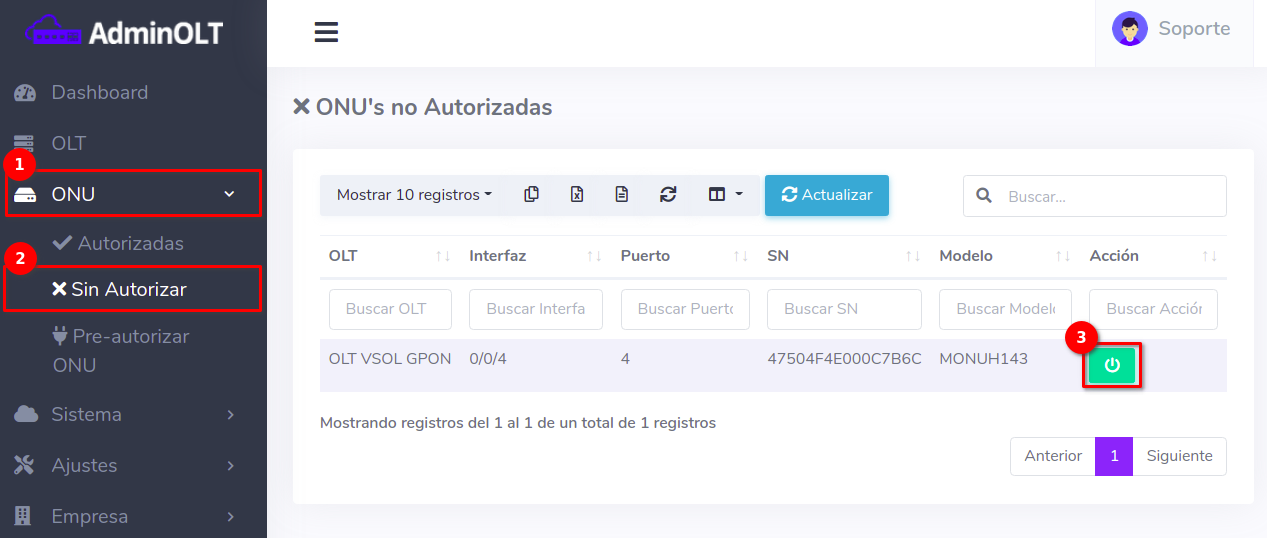Click the Actualizar button
Screen dimensions: 1267x538
coord(826,195)
